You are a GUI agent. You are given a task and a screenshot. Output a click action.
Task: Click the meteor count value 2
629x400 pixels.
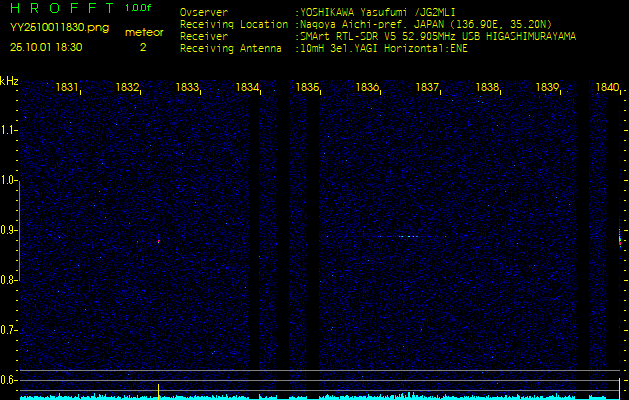coord(143,47)
